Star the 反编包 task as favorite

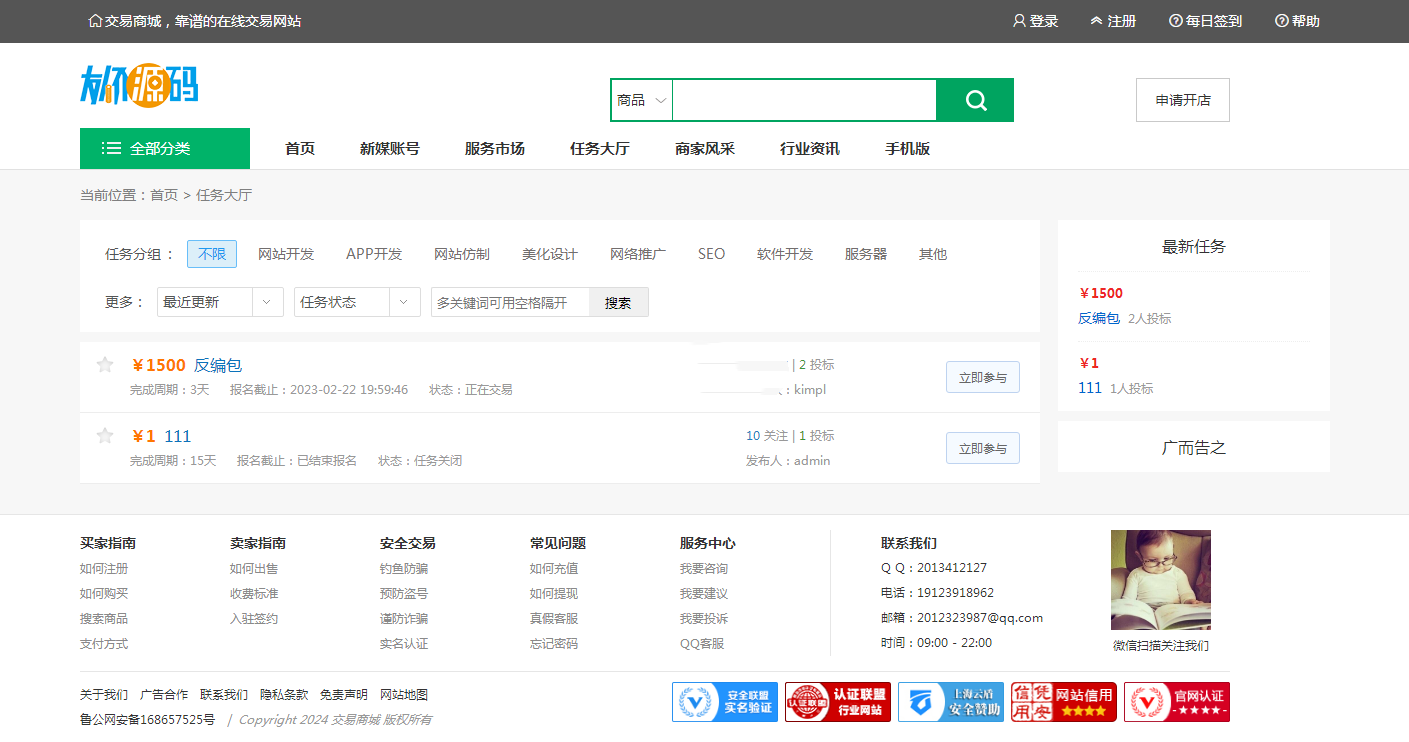pos(105,365)
